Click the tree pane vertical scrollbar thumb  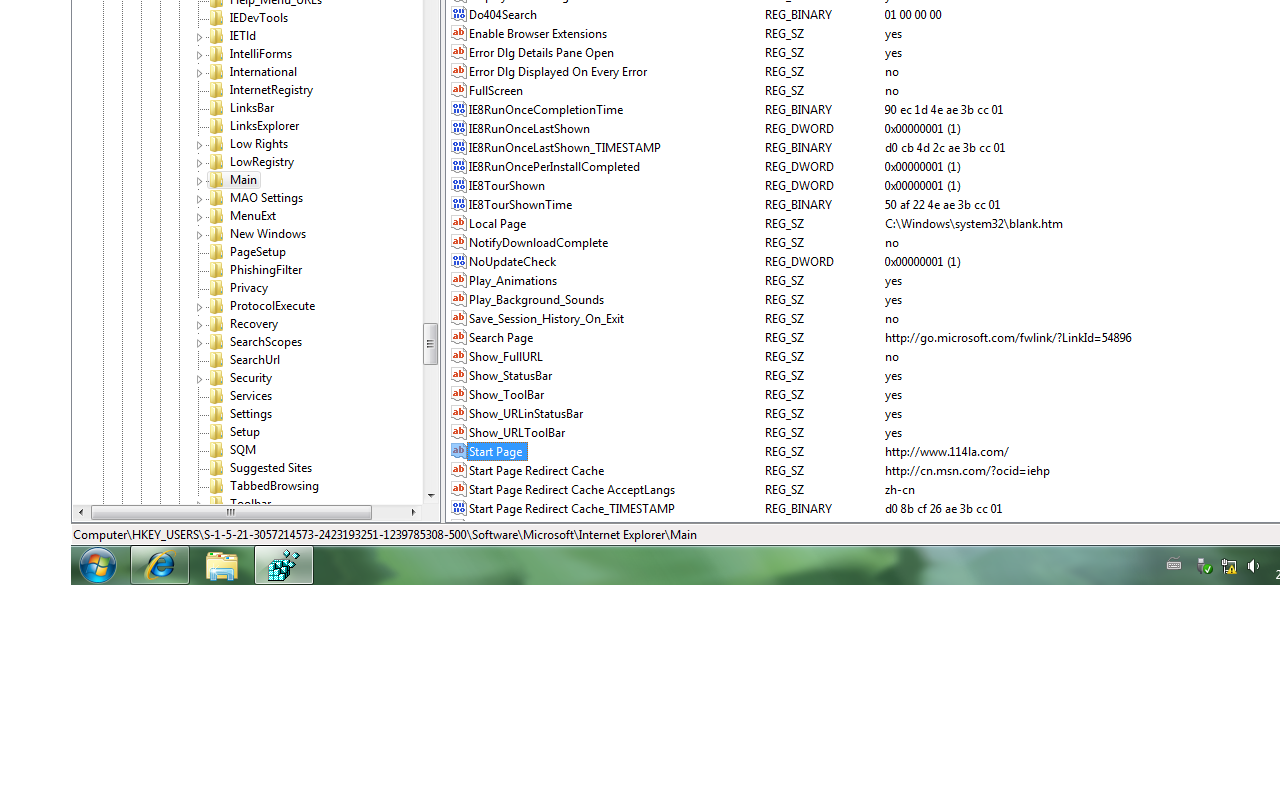click(430, 344)
